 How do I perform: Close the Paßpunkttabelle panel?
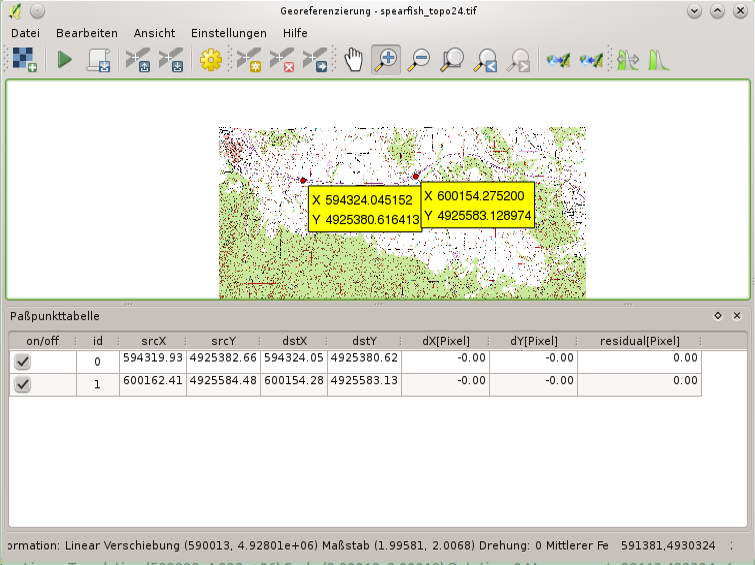pyautogui.click(x=737, y=315)
